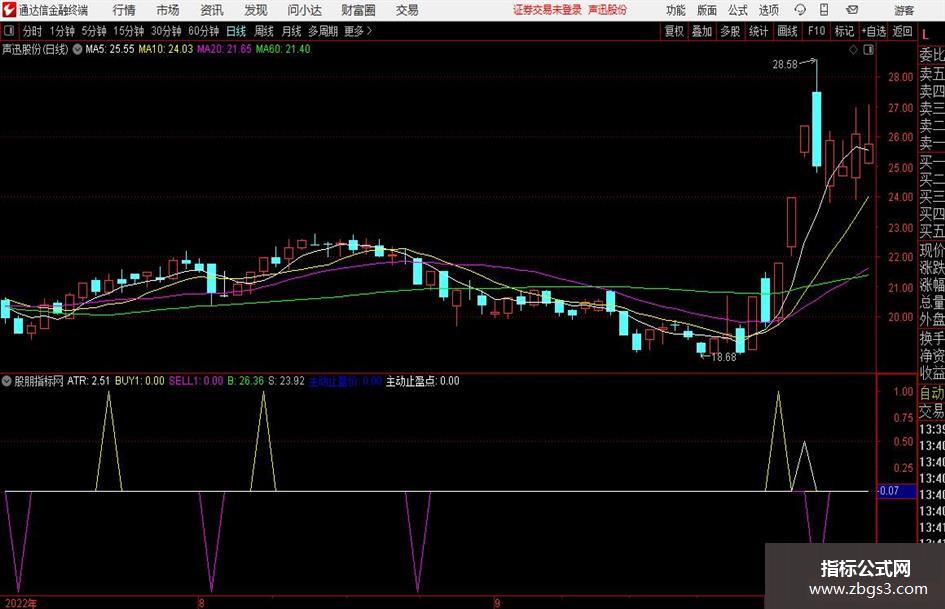Click the 证券交易未登录 login link
The height and width of the screenshot is (609, 945).
point(547,10)
